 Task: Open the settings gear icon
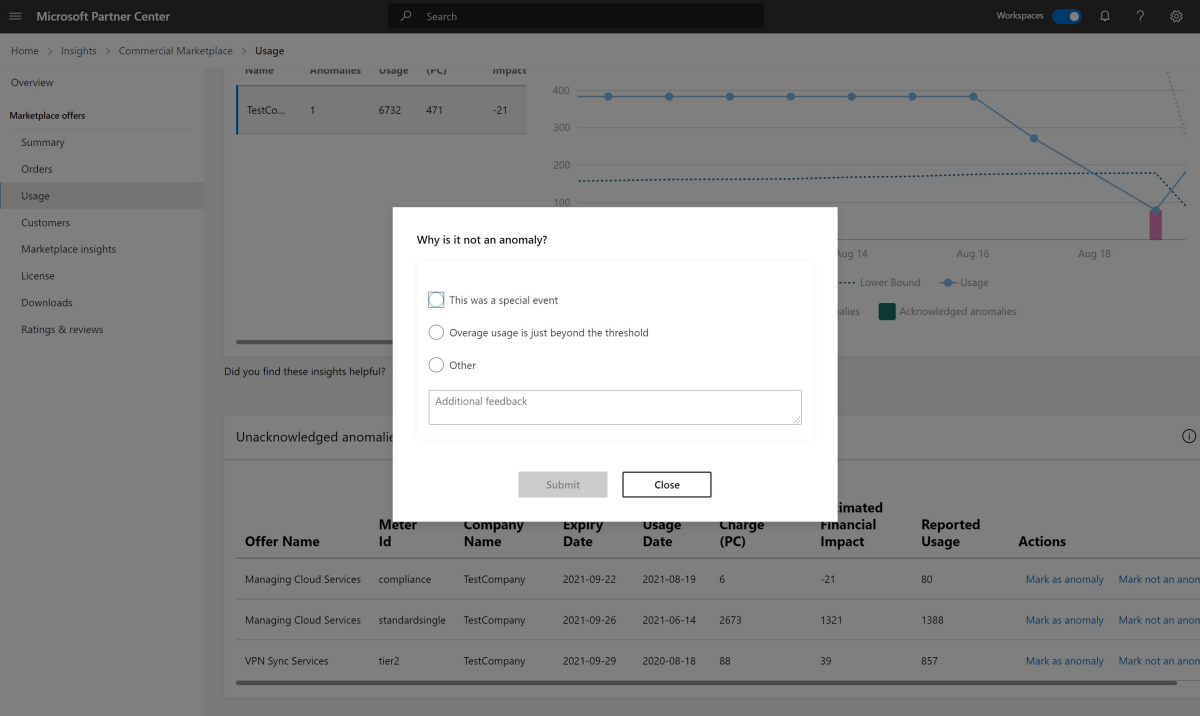click(1176, 16)
